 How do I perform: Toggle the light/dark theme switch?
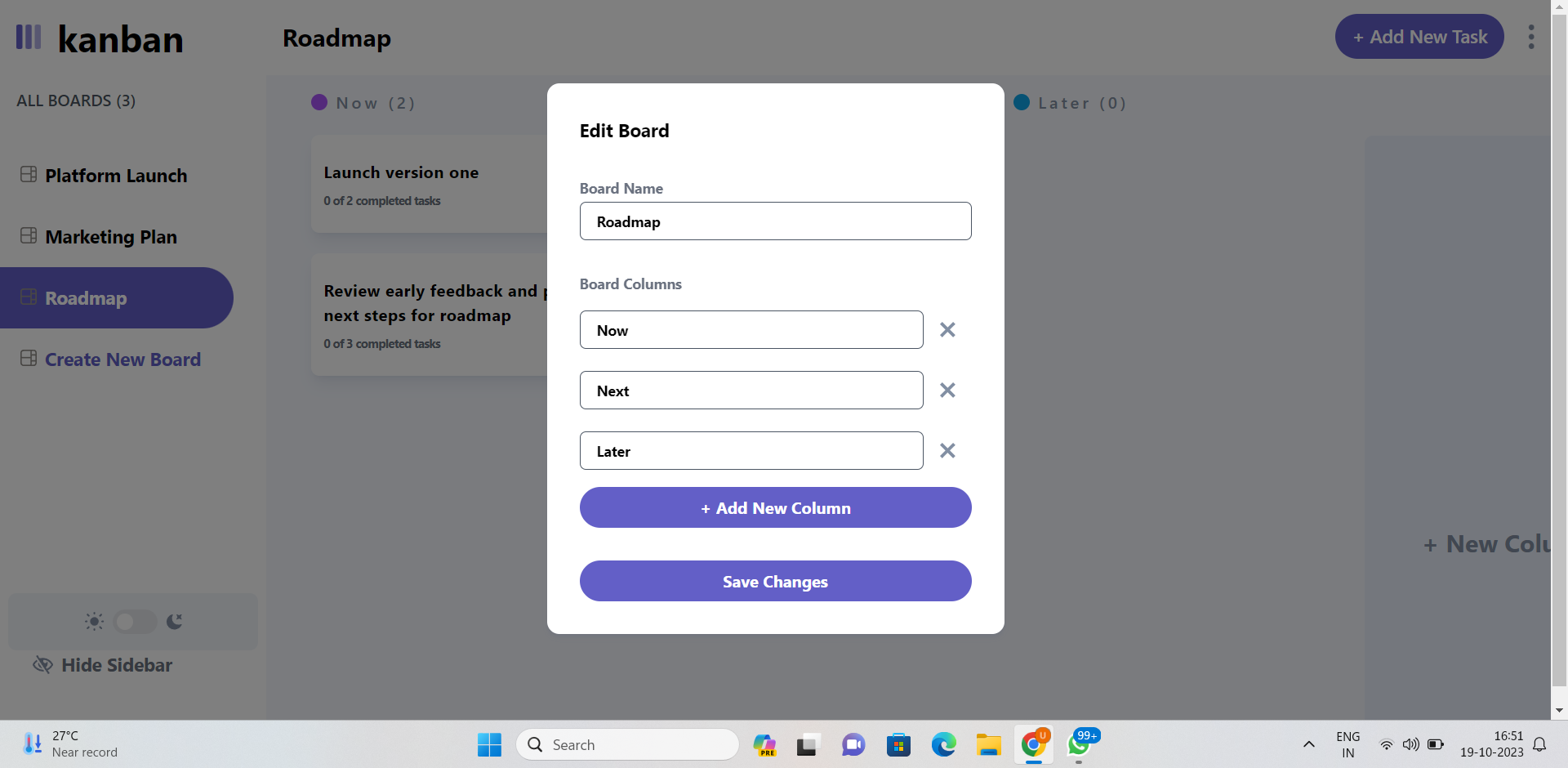[x=134, y=622]
